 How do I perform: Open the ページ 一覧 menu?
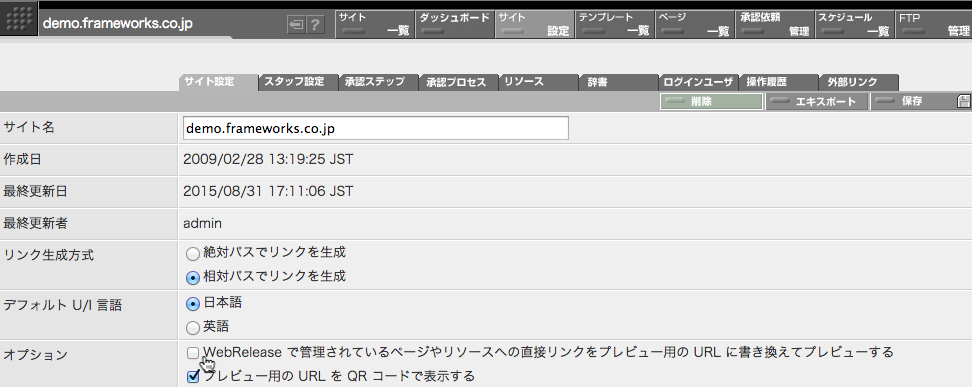click(695, 25)
